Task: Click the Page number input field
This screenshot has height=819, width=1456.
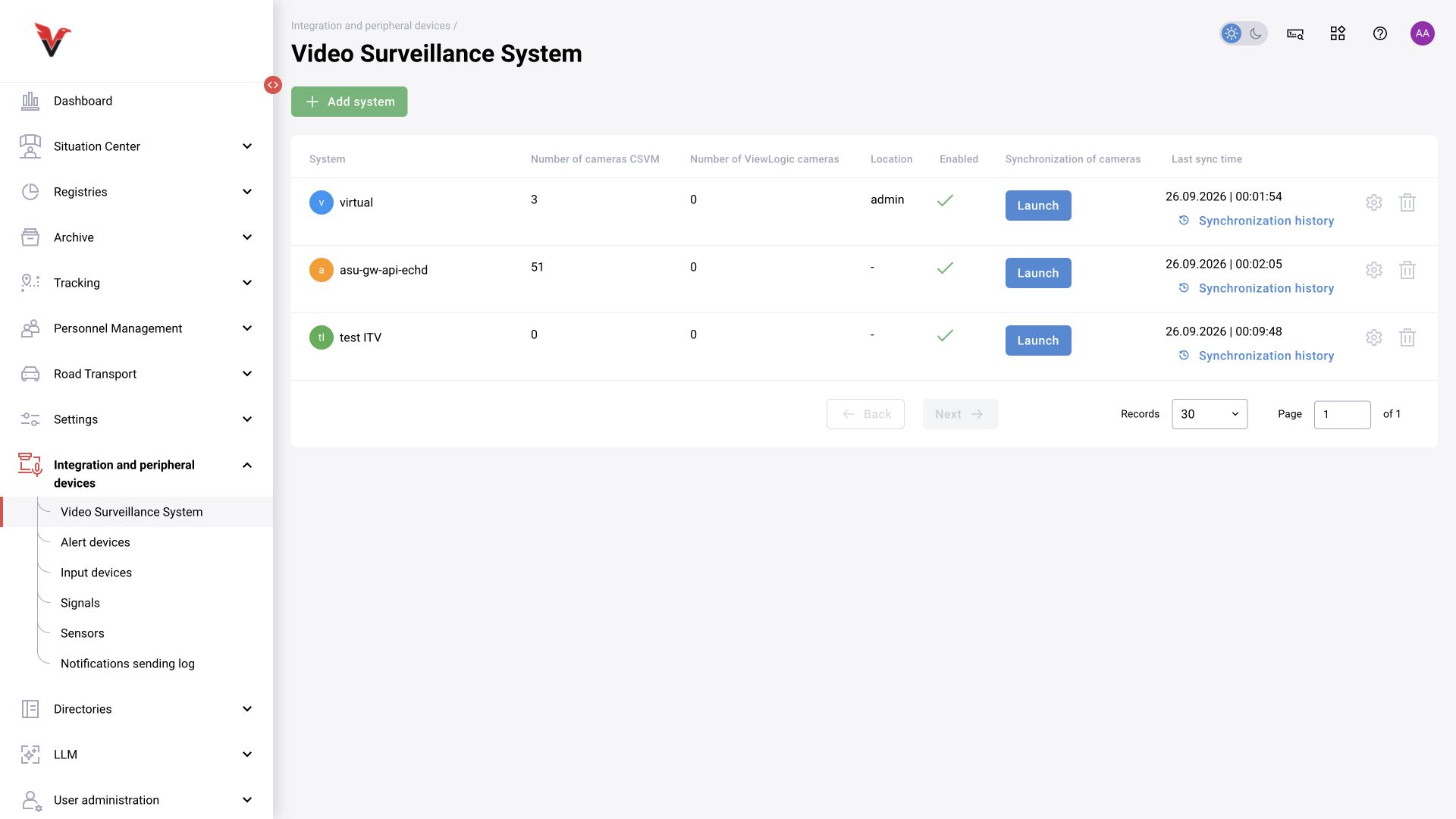Action: [1341, 414]
